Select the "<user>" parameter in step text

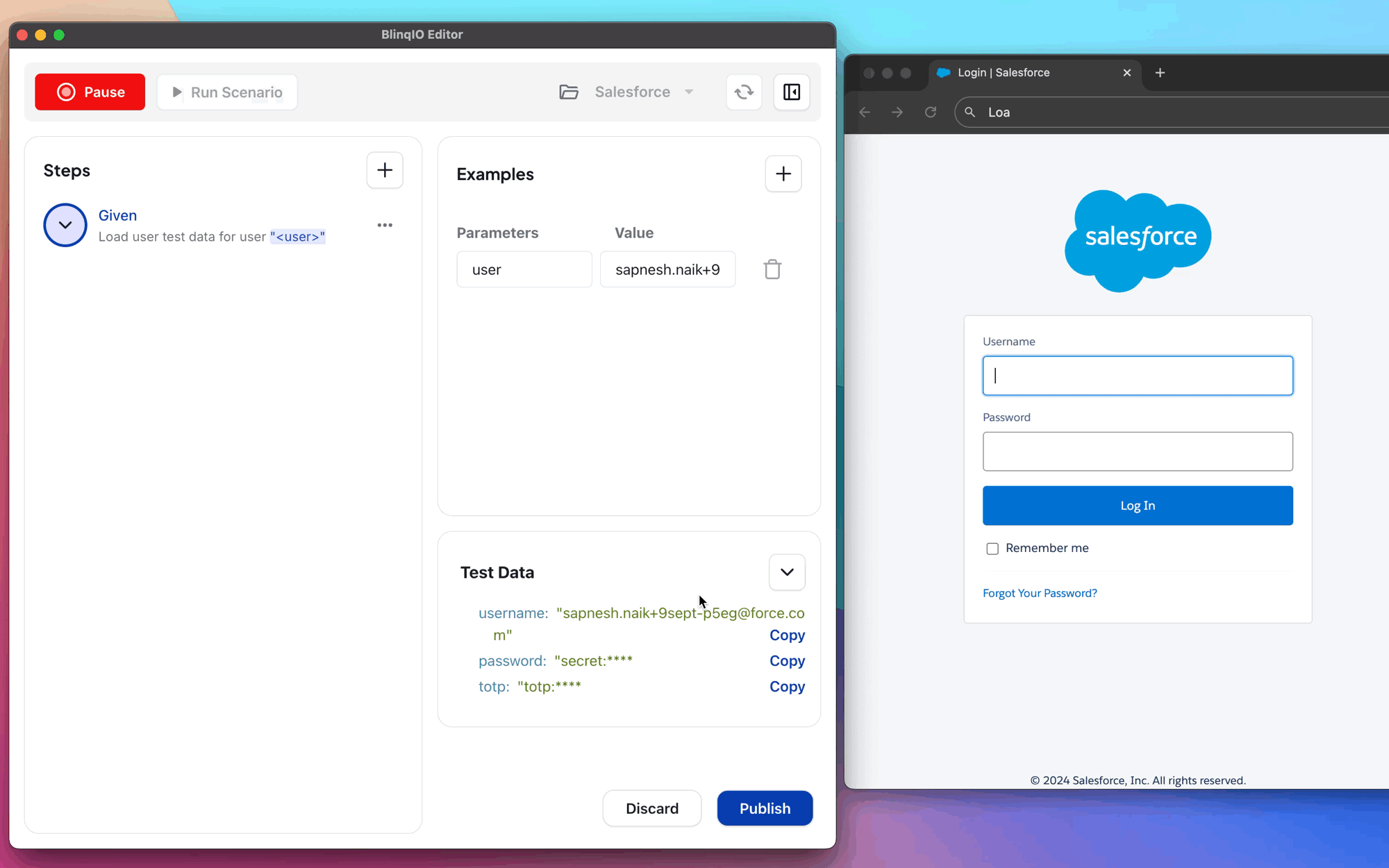click(297, 237)
